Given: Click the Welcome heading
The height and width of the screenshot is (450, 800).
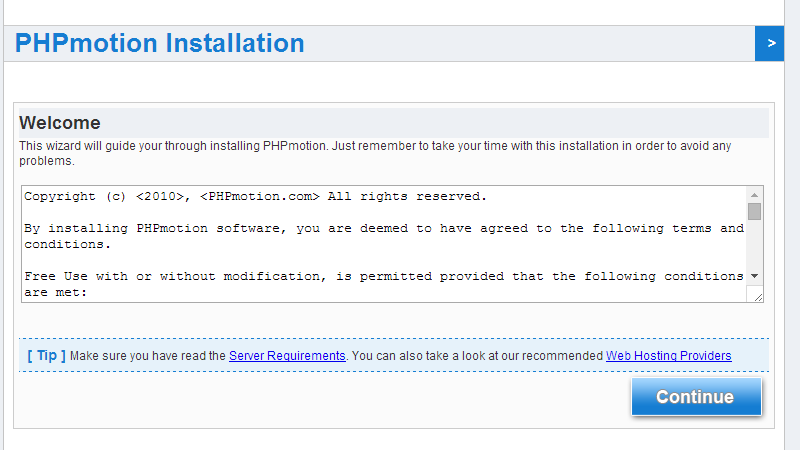Looking at the screenshot, I should (60, 123).
